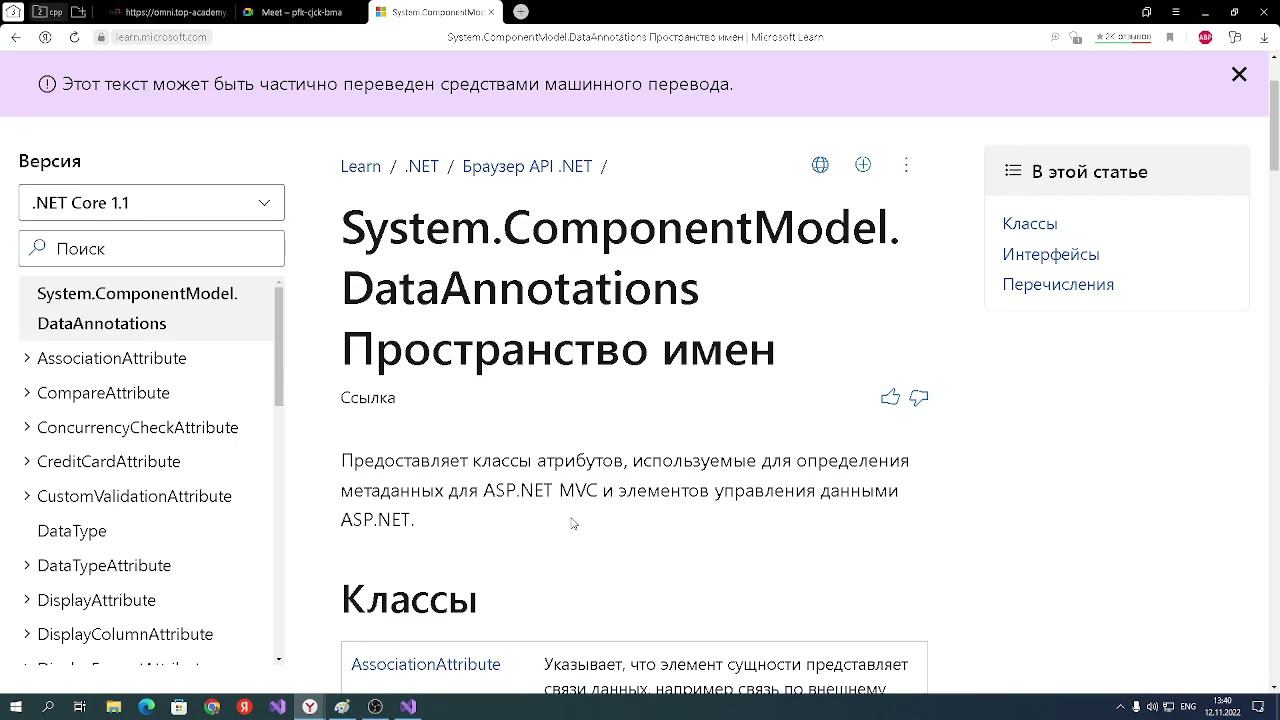The height and width of the screenshot is (720, 1280).
Task: Select System.ComponentModel.DataAnnotations in sidebar
Action: click(x=145, y=308)
